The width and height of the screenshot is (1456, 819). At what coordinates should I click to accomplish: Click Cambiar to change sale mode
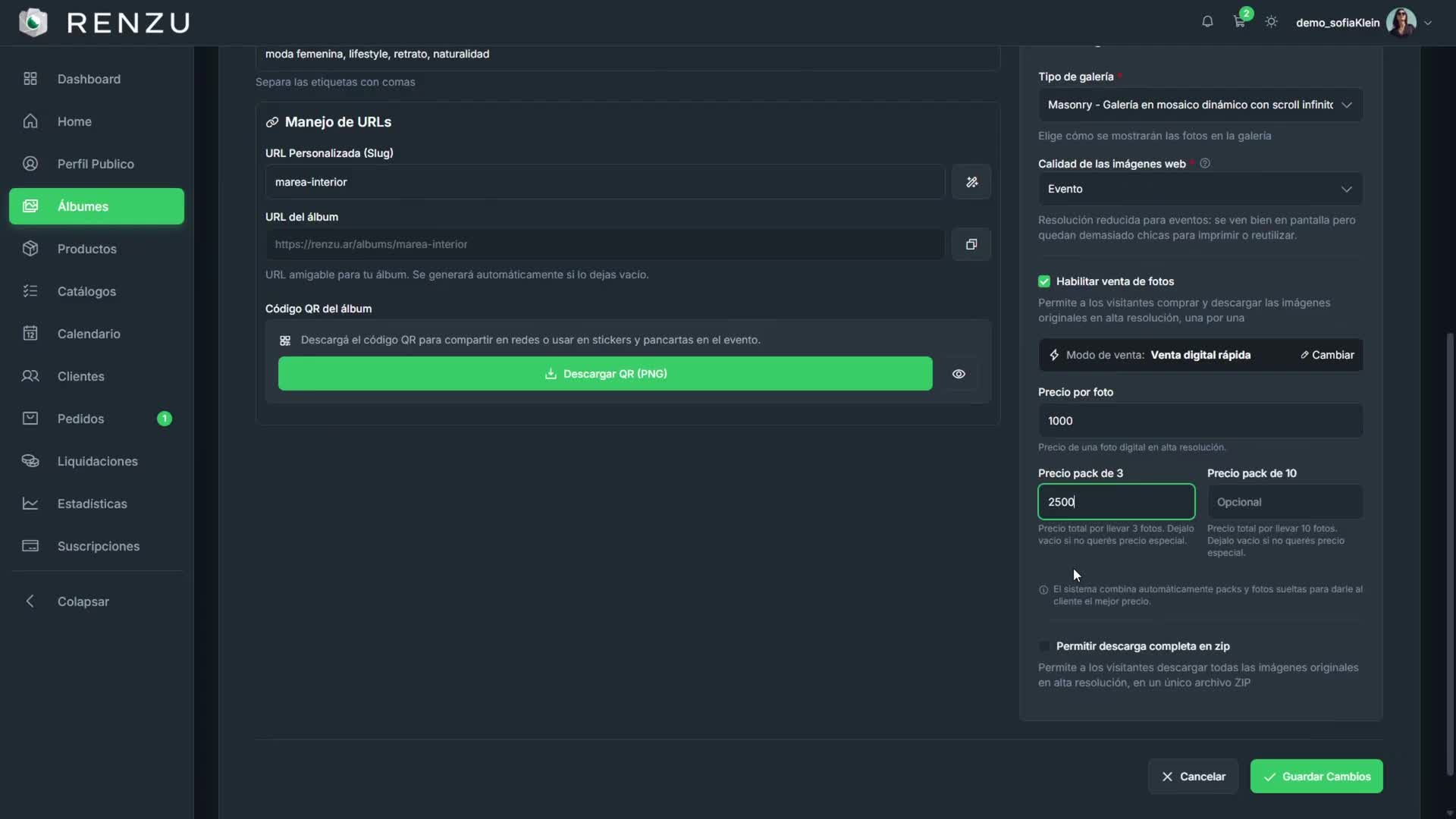click(1327, 355)
